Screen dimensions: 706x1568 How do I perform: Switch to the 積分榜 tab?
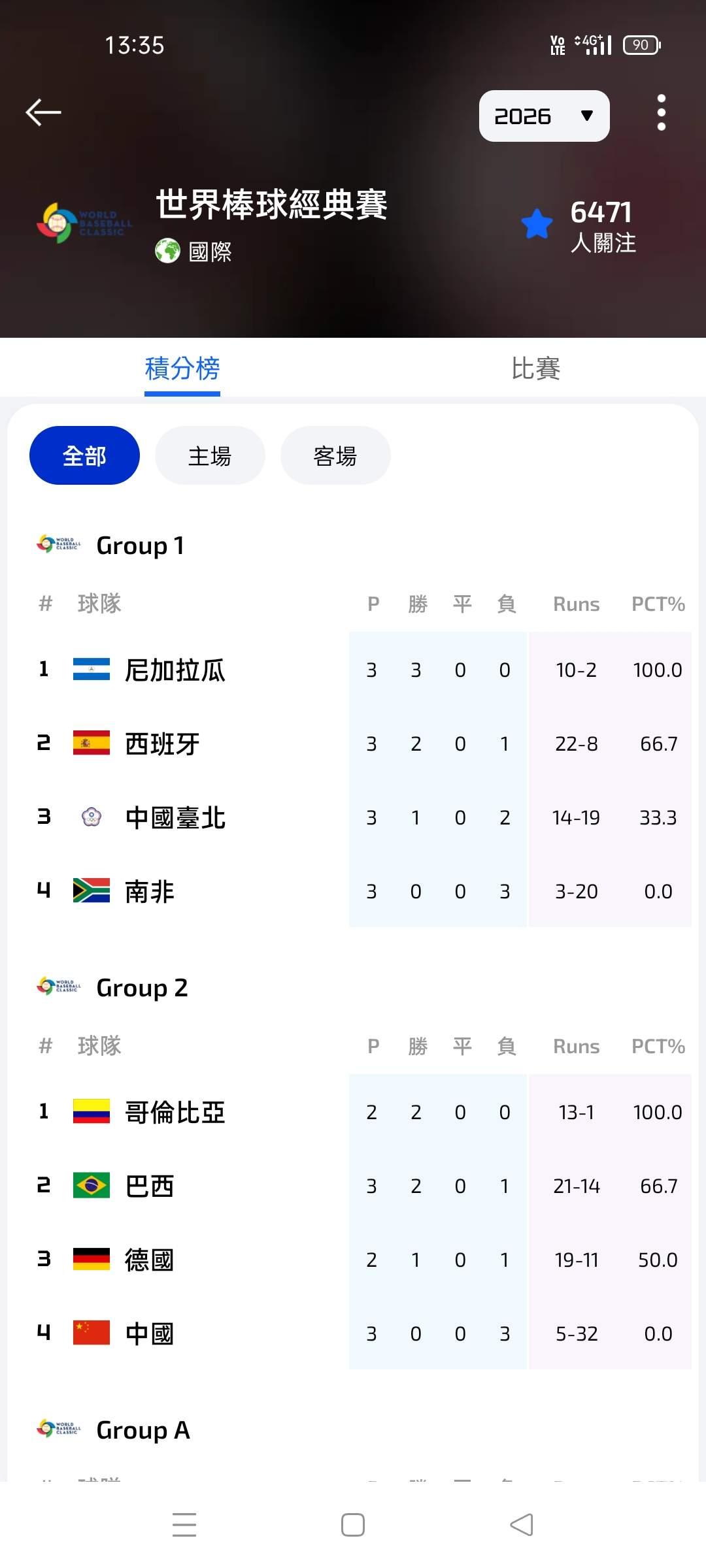(x=182, y=368)
